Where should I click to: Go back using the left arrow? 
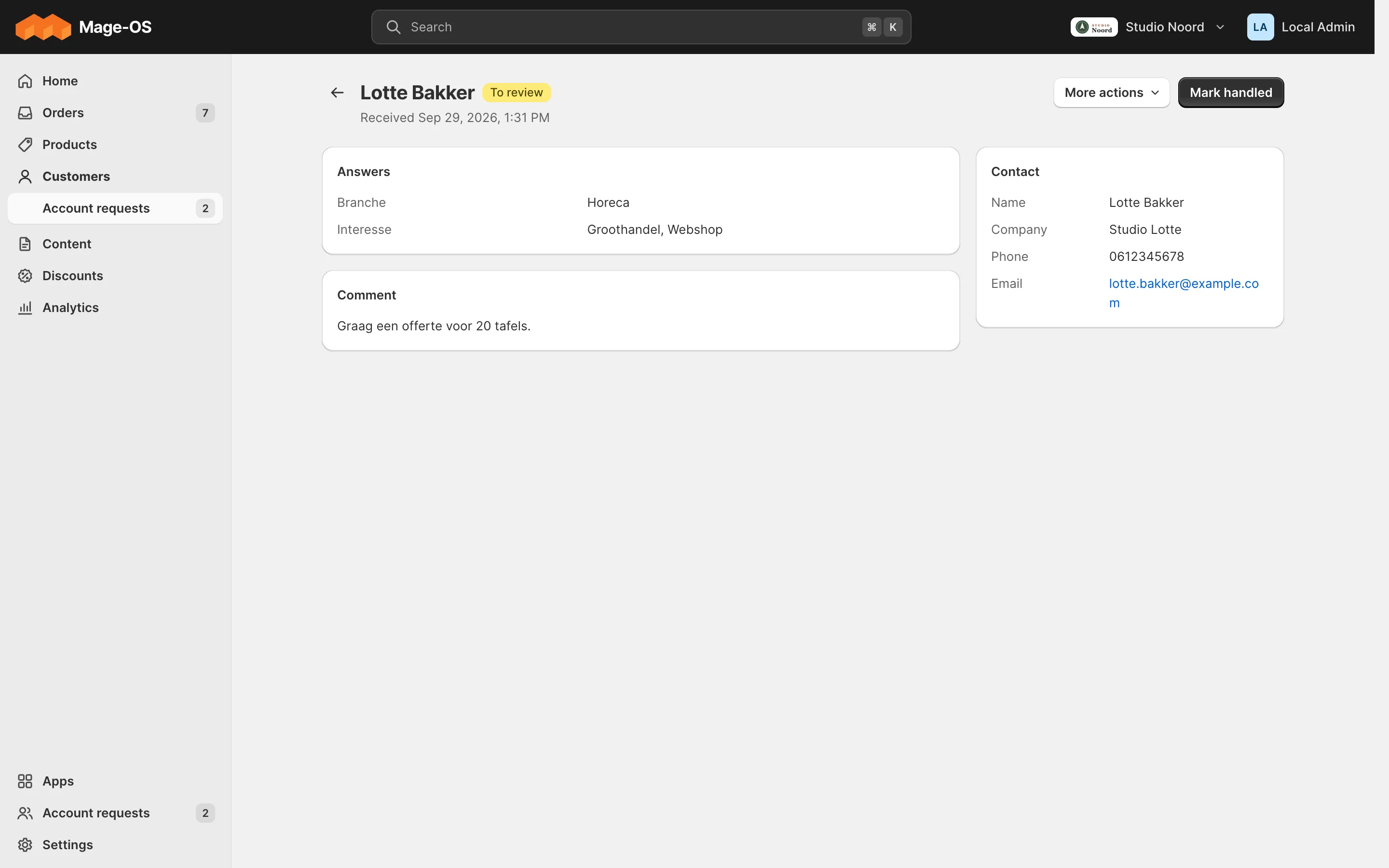point(338,93)
